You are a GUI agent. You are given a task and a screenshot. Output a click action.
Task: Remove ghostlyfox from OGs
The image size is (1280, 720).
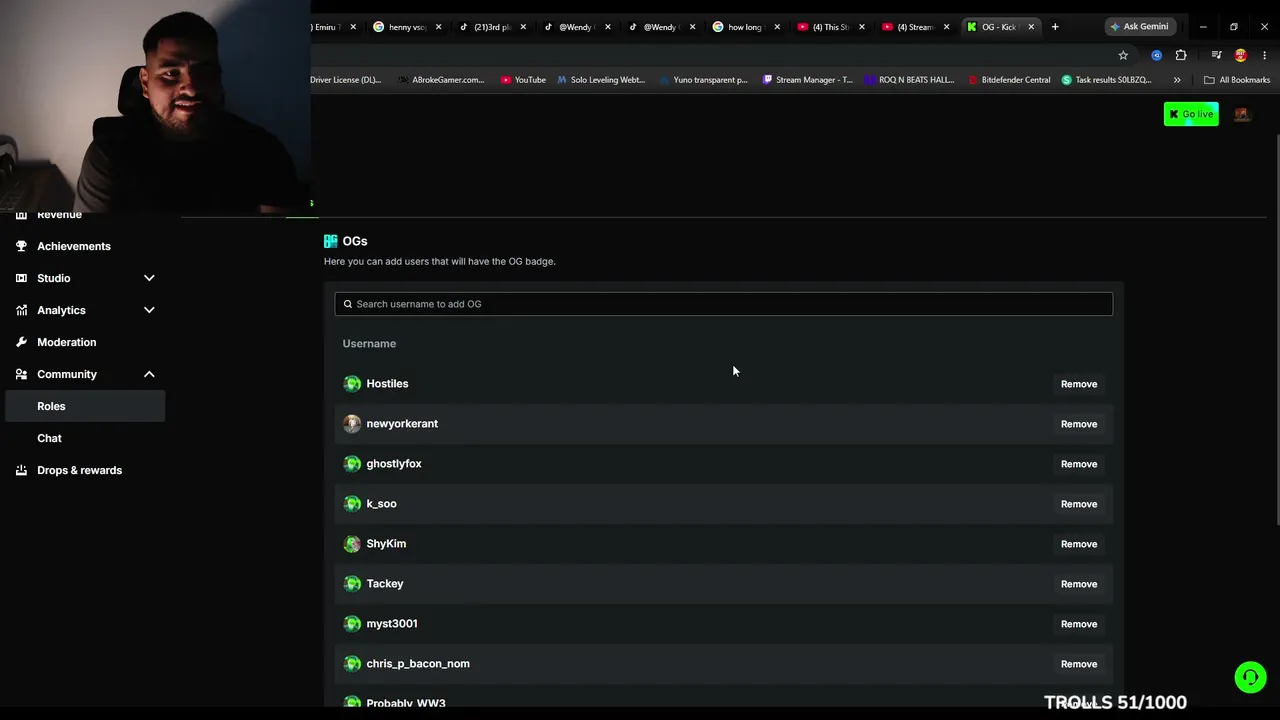point(1079,464)
